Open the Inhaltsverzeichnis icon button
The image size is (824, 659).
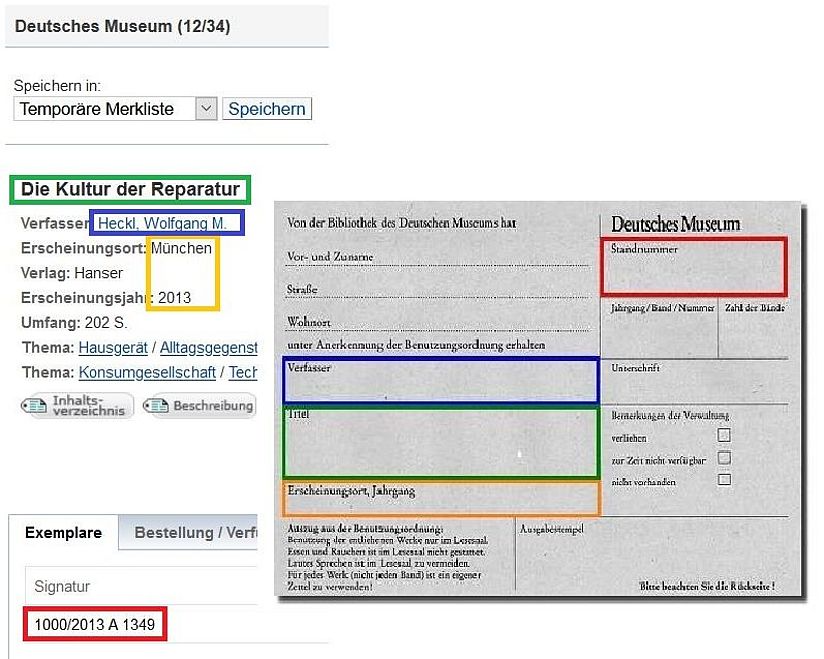(77, 406)
